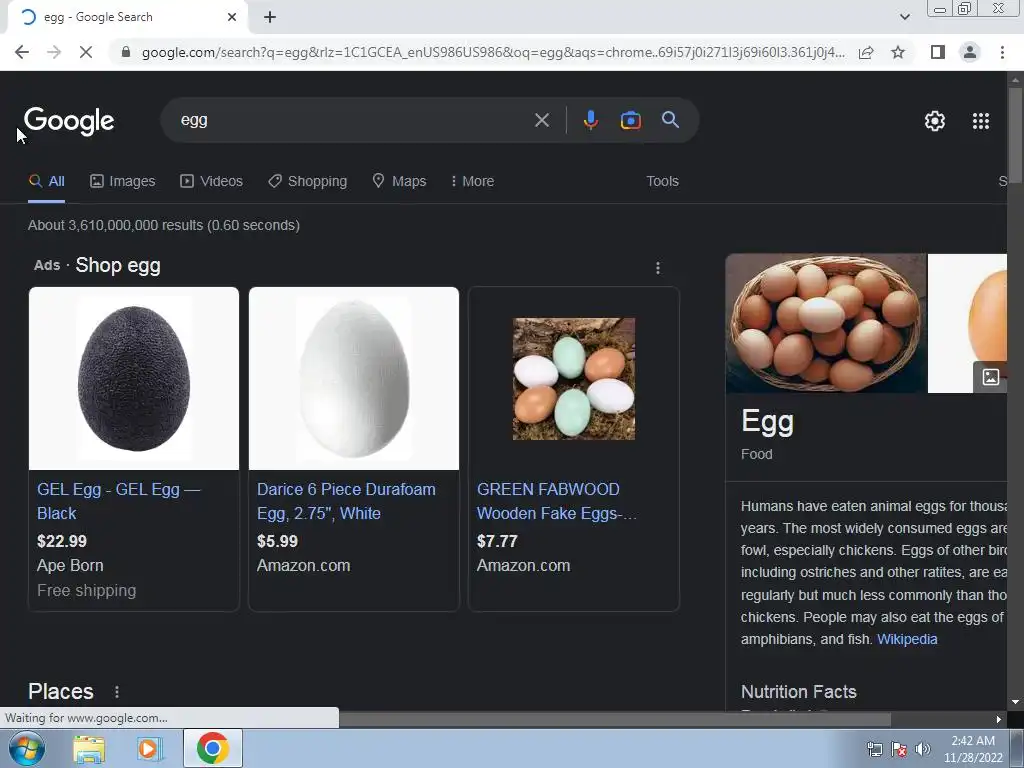Click the $22.99 price
This screenshot has height=768, width=1024.
(x=62, y=541)
